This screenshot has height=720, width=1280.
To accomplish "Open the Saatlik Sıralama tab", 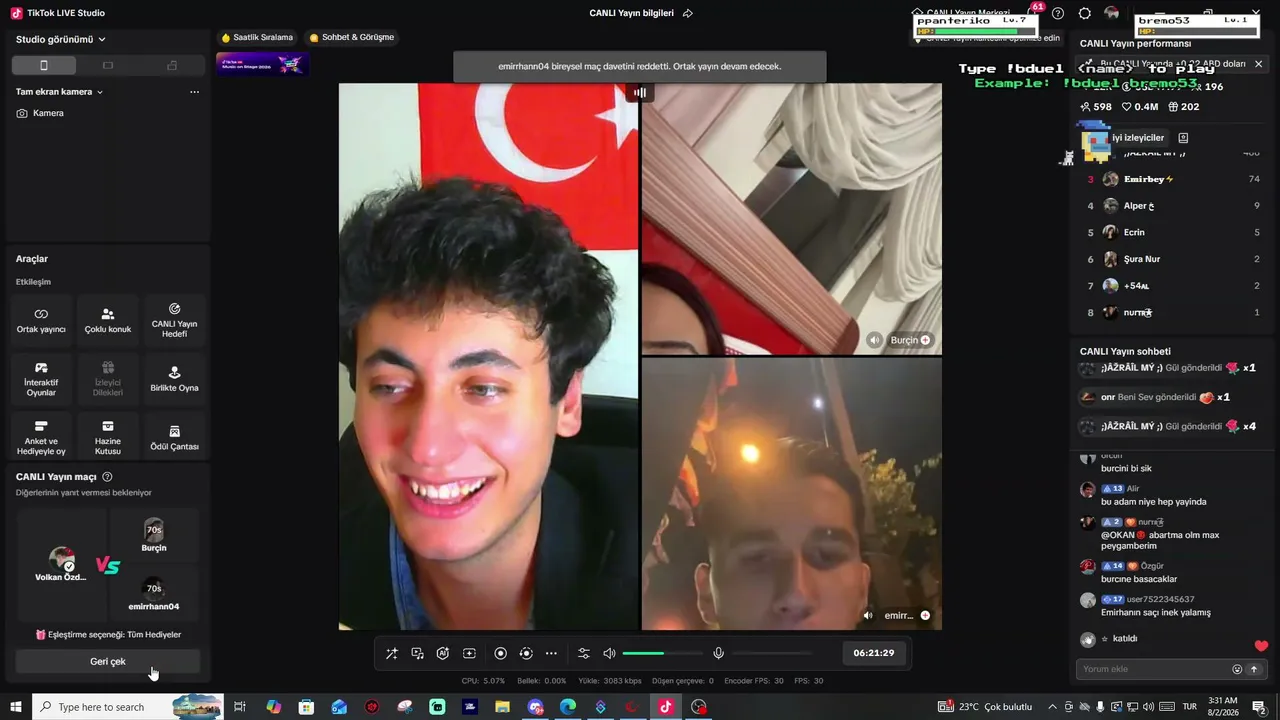I will click(x=258, y=38).
